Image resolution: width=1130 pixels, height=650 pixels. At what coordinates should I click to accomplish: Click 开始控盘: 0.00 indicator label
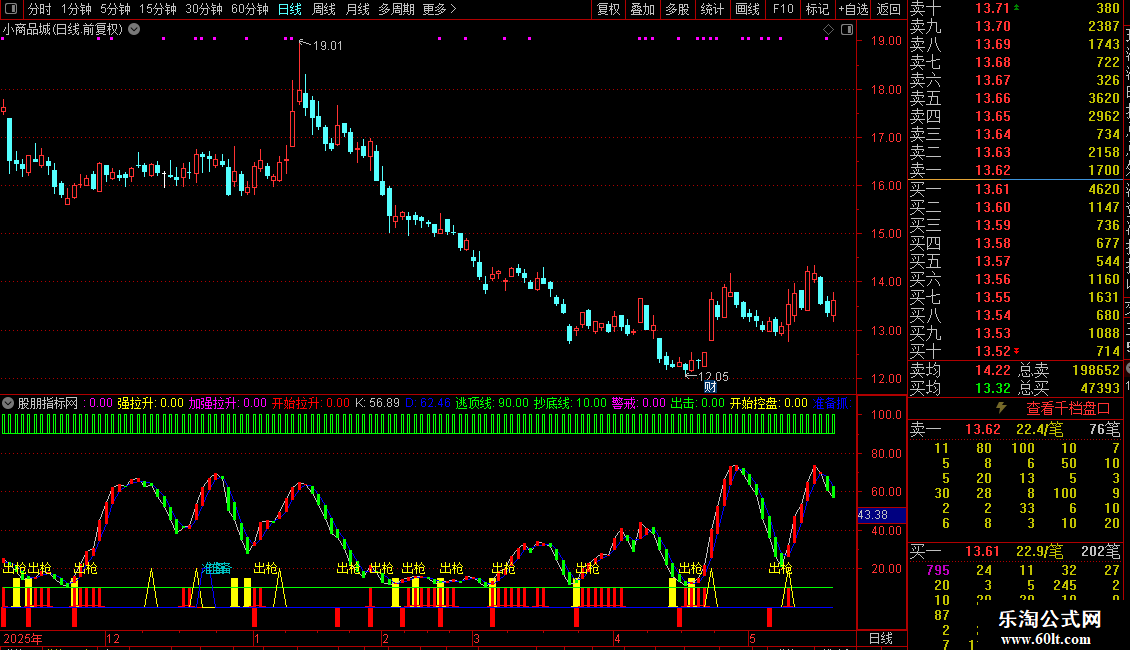(x=768, y=403)
